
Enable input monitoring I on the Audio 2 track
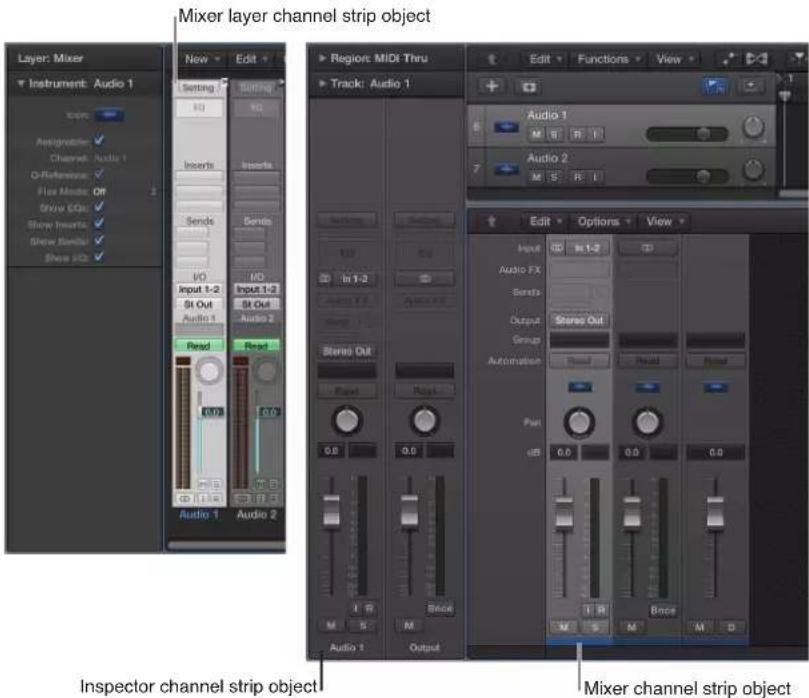tap(594, 177)
